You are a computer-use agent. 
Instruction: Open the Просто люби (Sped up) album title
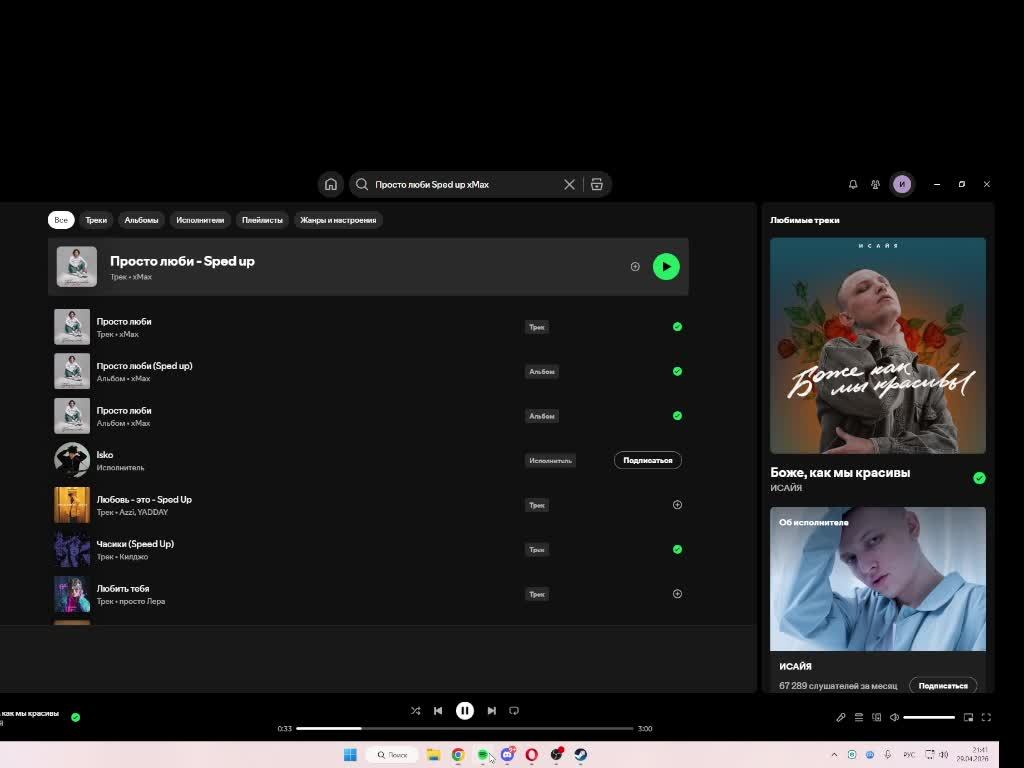(144, 366)
